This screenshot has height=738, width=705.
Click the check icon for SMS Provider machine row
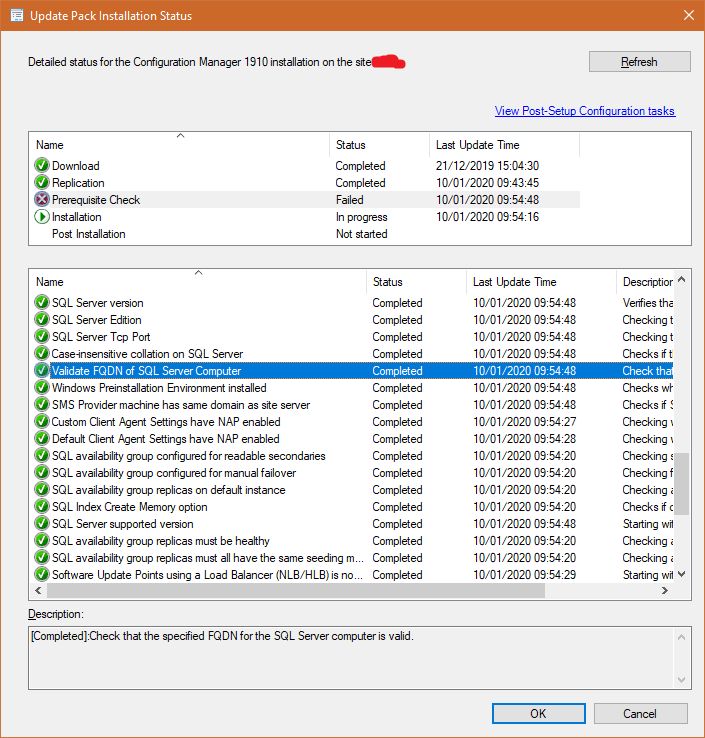[x=42, y=404]
